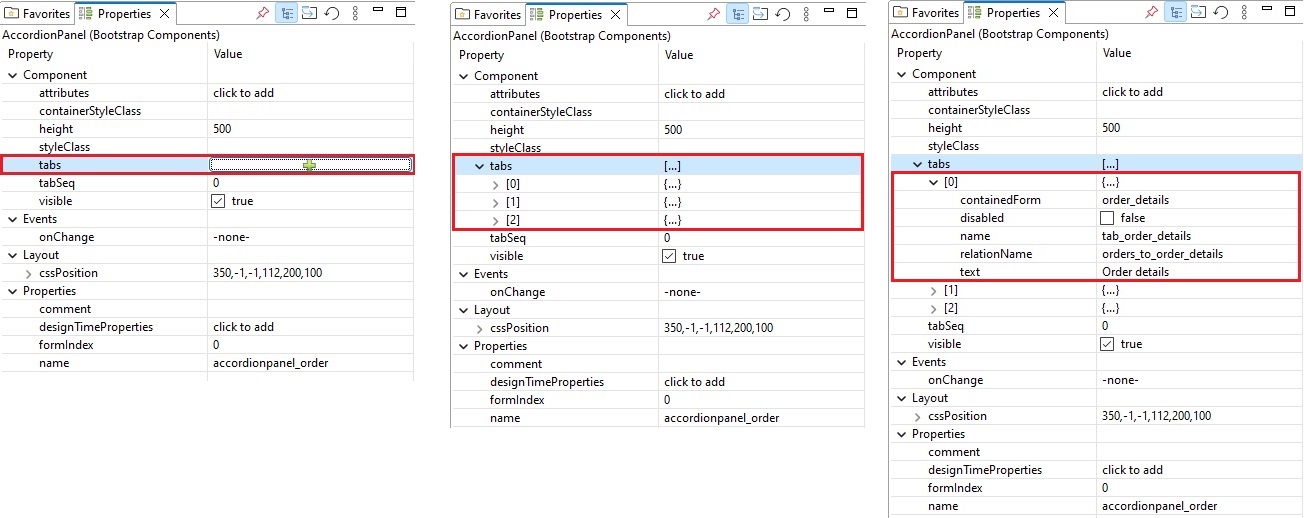
Task: Click accordionpanel_order name value in middle panel
Action: [721, 418]
